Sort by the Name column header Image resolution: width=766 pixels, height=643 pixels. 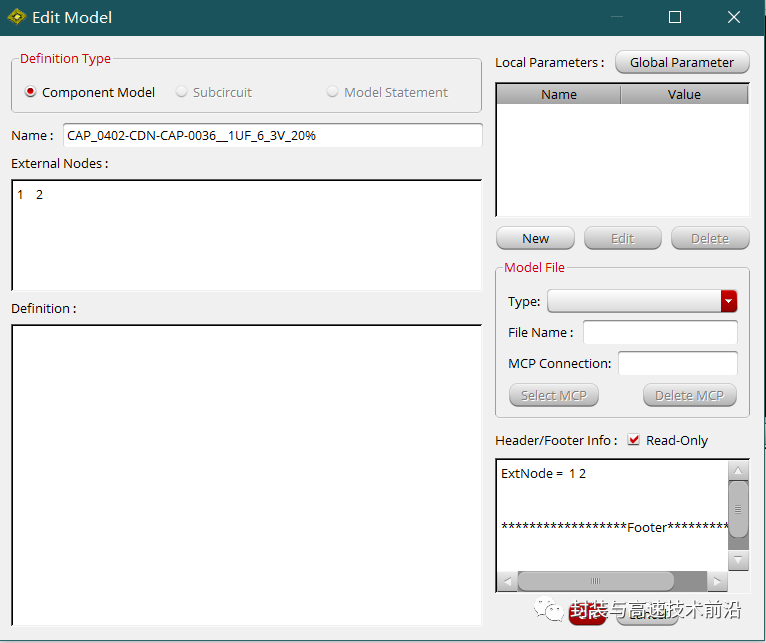559,94
